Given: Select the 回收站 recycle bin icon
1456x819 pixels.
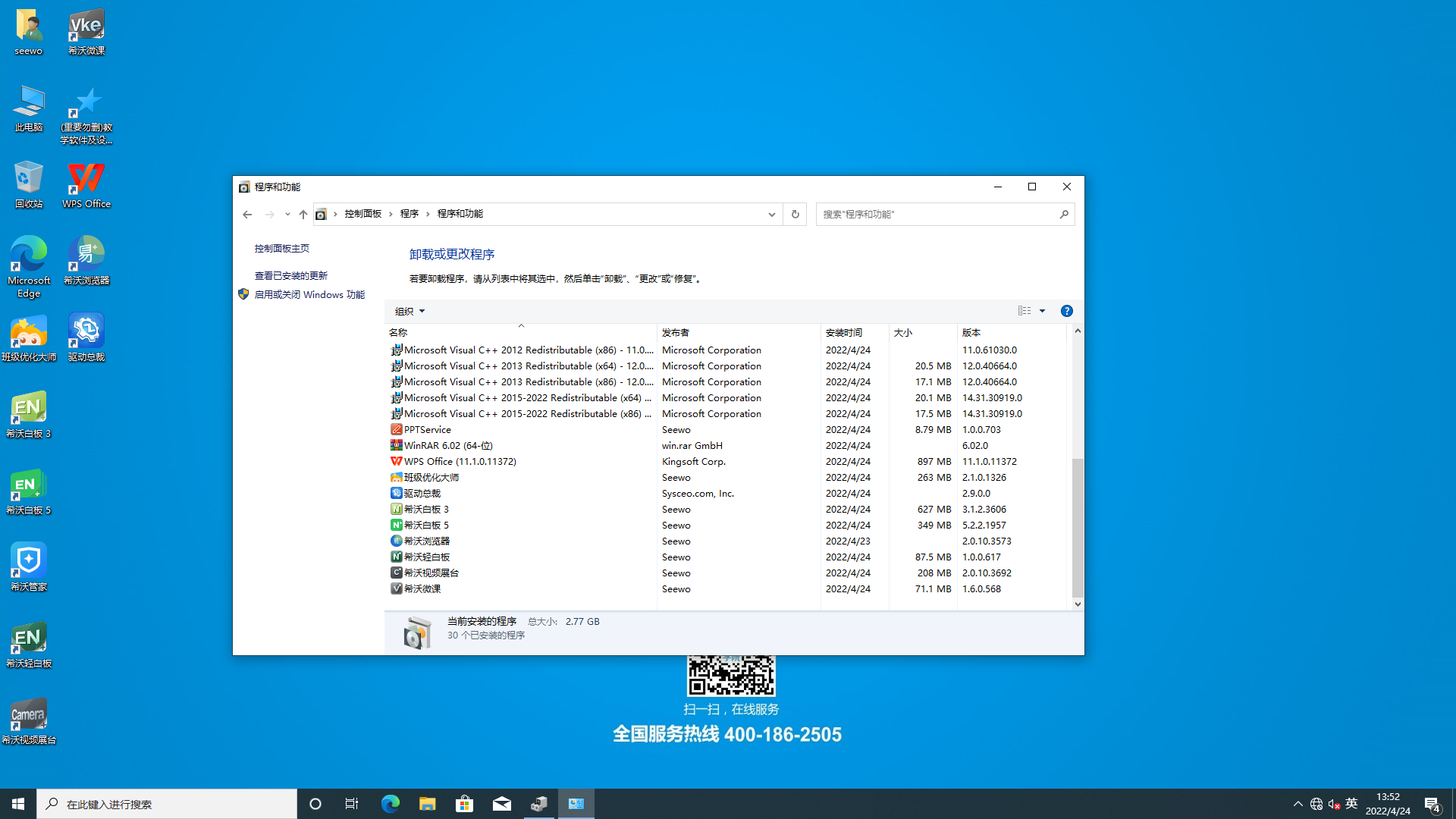Looking at the screenshot, I should coord(29,186).
